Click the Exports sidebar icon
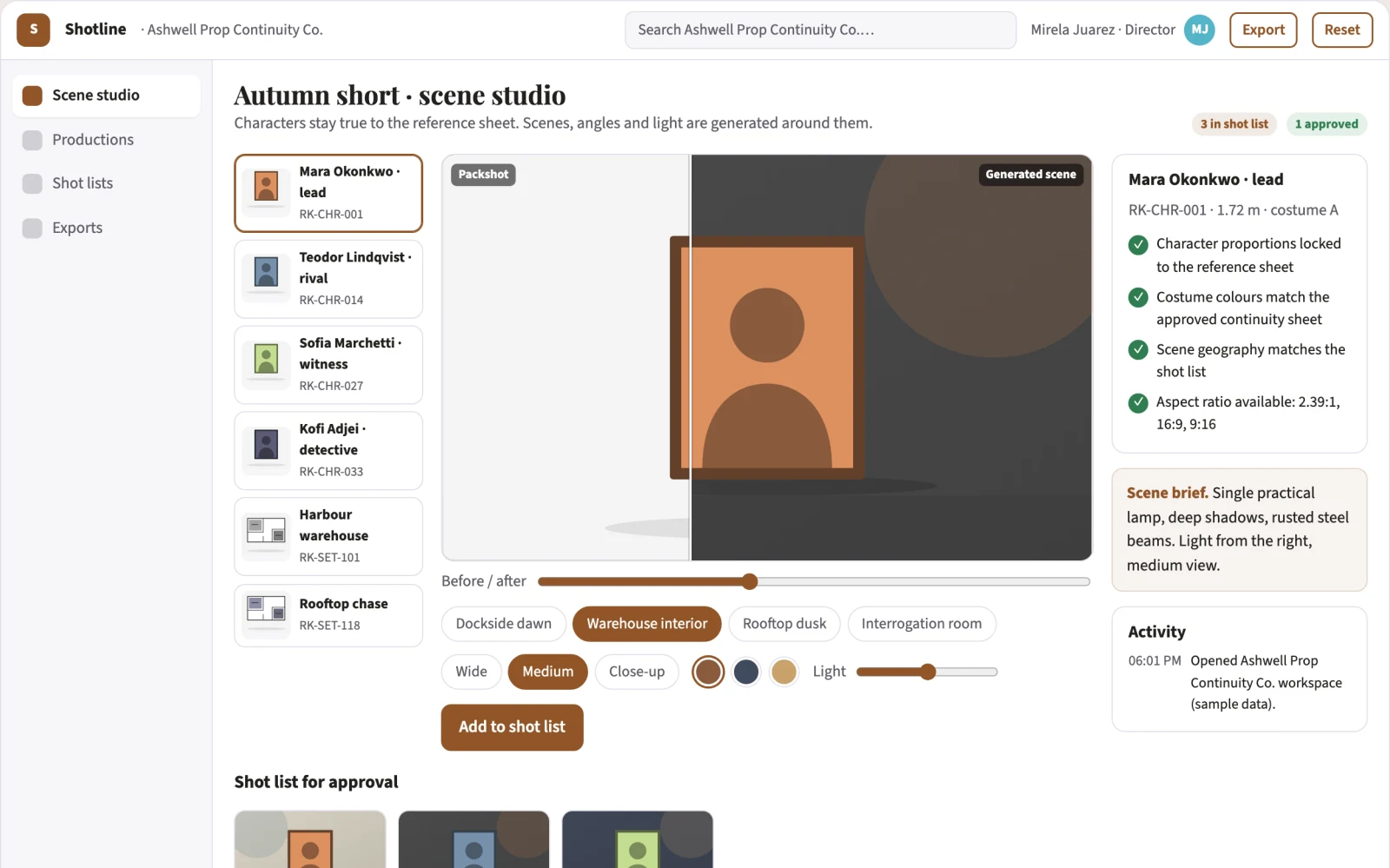1390x868 pixels. click(x=32, y=228)
